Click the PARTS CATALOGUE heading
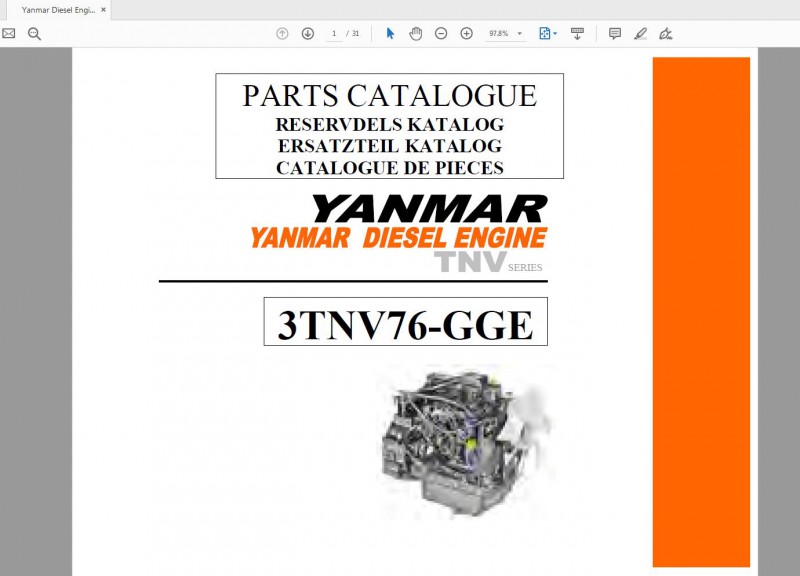The width and height of the screenshot is (800, 576). (x=390, y=95)
